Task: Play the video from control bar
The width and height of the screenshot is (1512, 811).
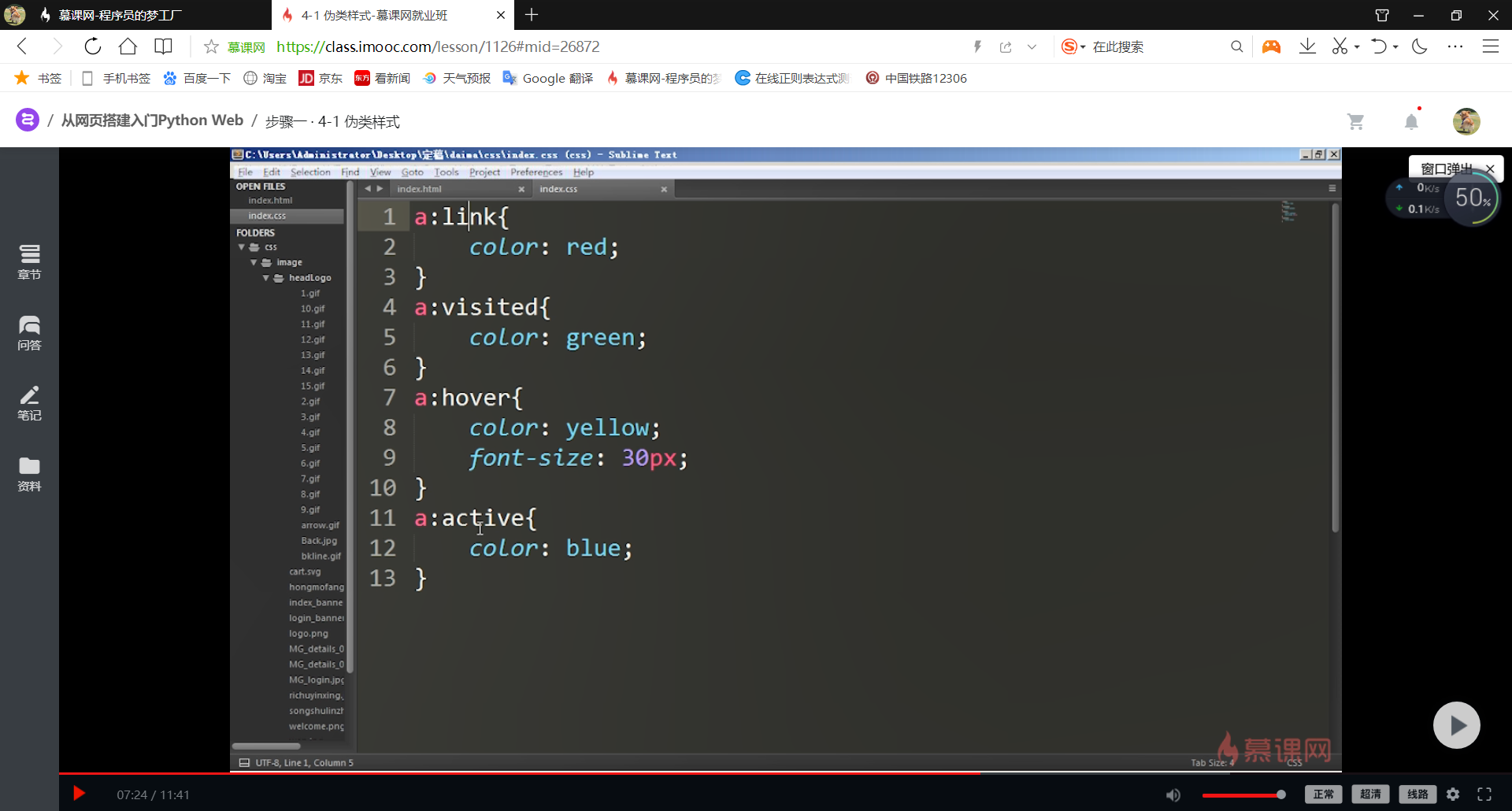Action: [x=79, y=794]
